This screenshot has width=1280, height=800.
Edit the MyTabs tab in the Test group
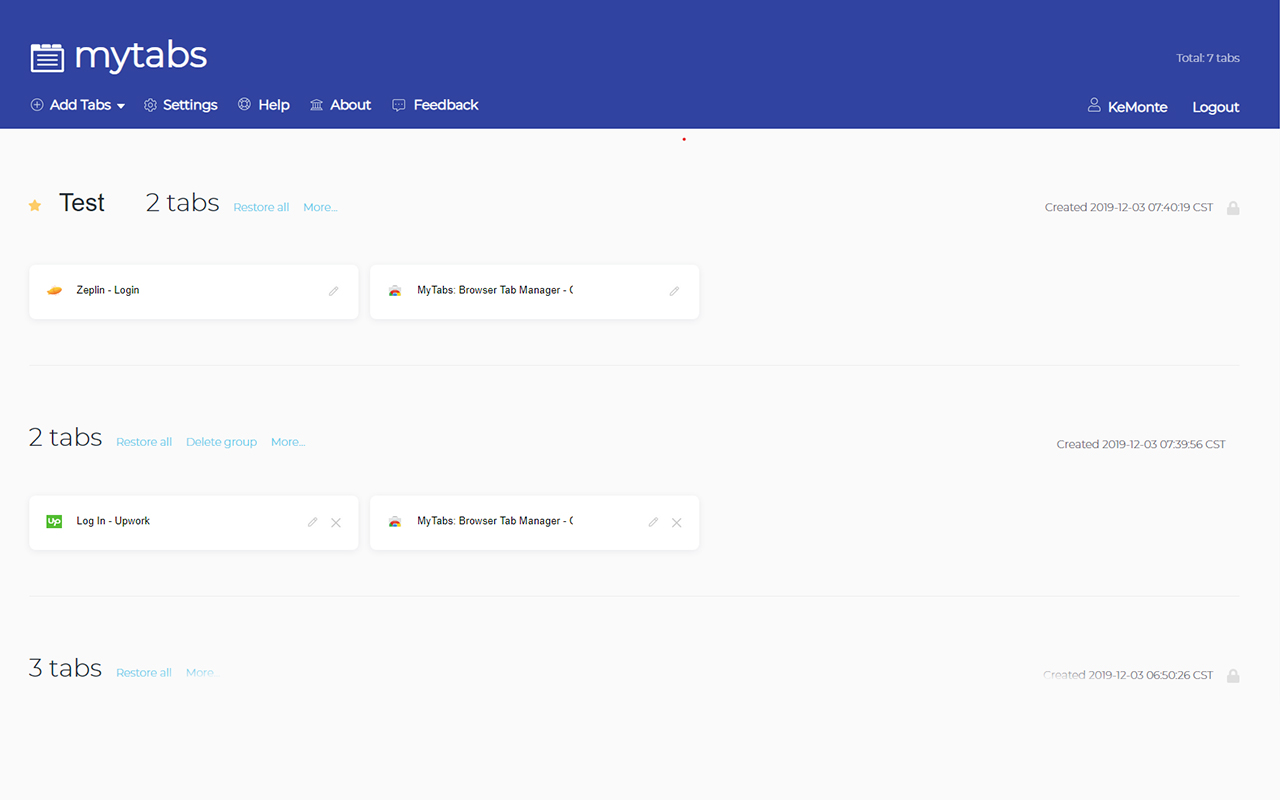(674, 291)
